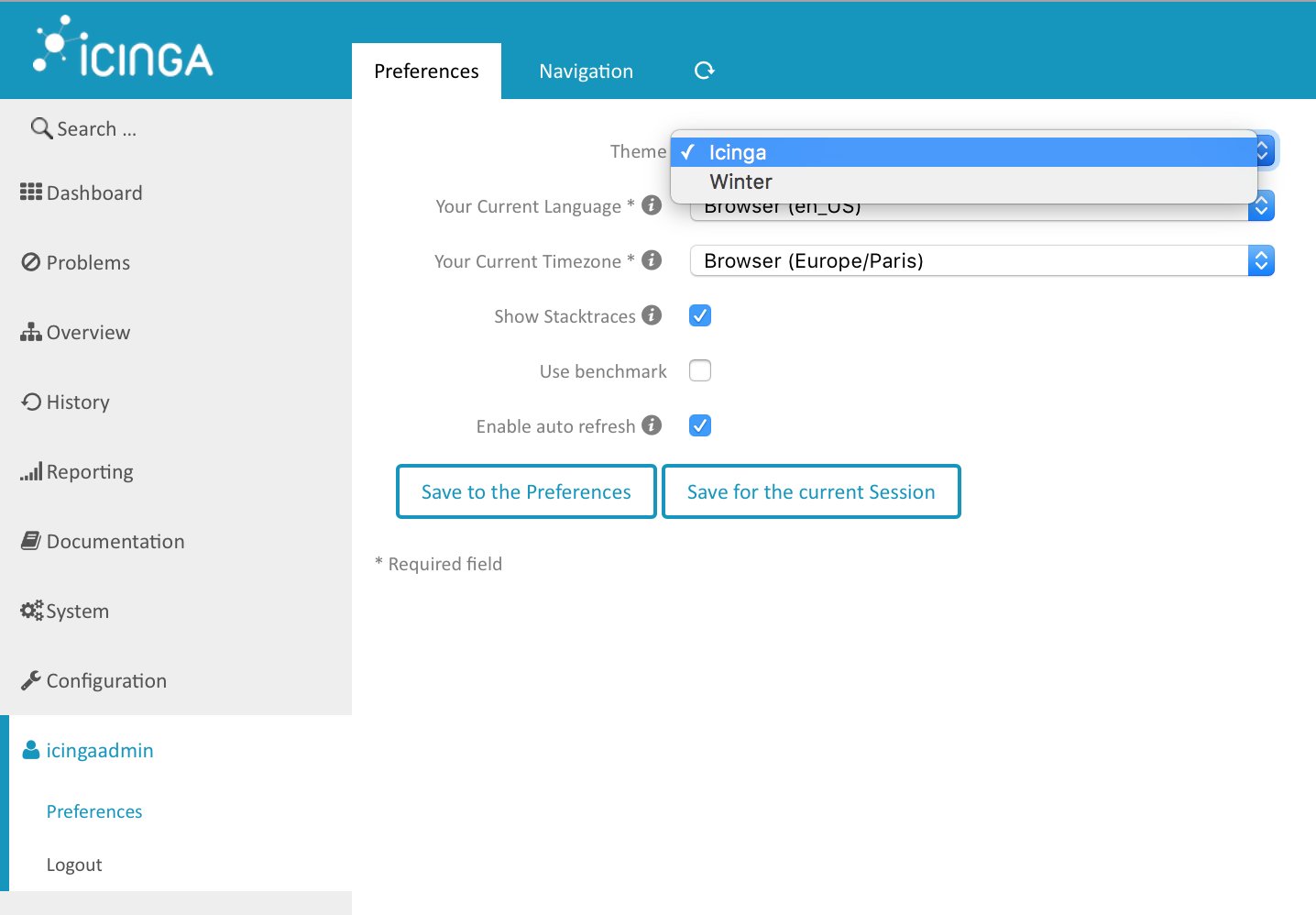
Task: Click the Language dropdown arrow stepper
Action: [1261, 207]
